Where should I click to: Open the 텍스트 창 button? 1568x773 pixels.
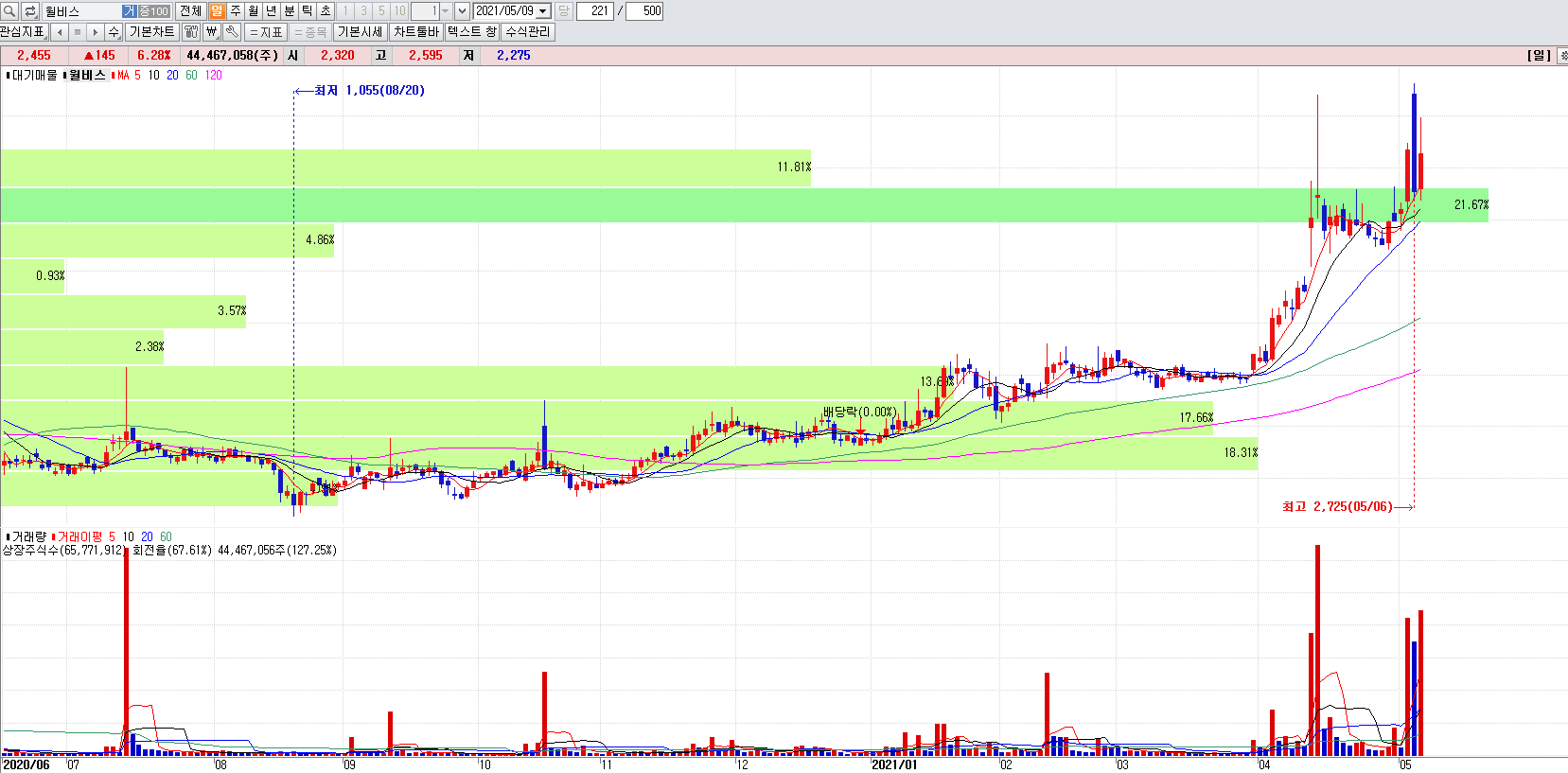471,32
